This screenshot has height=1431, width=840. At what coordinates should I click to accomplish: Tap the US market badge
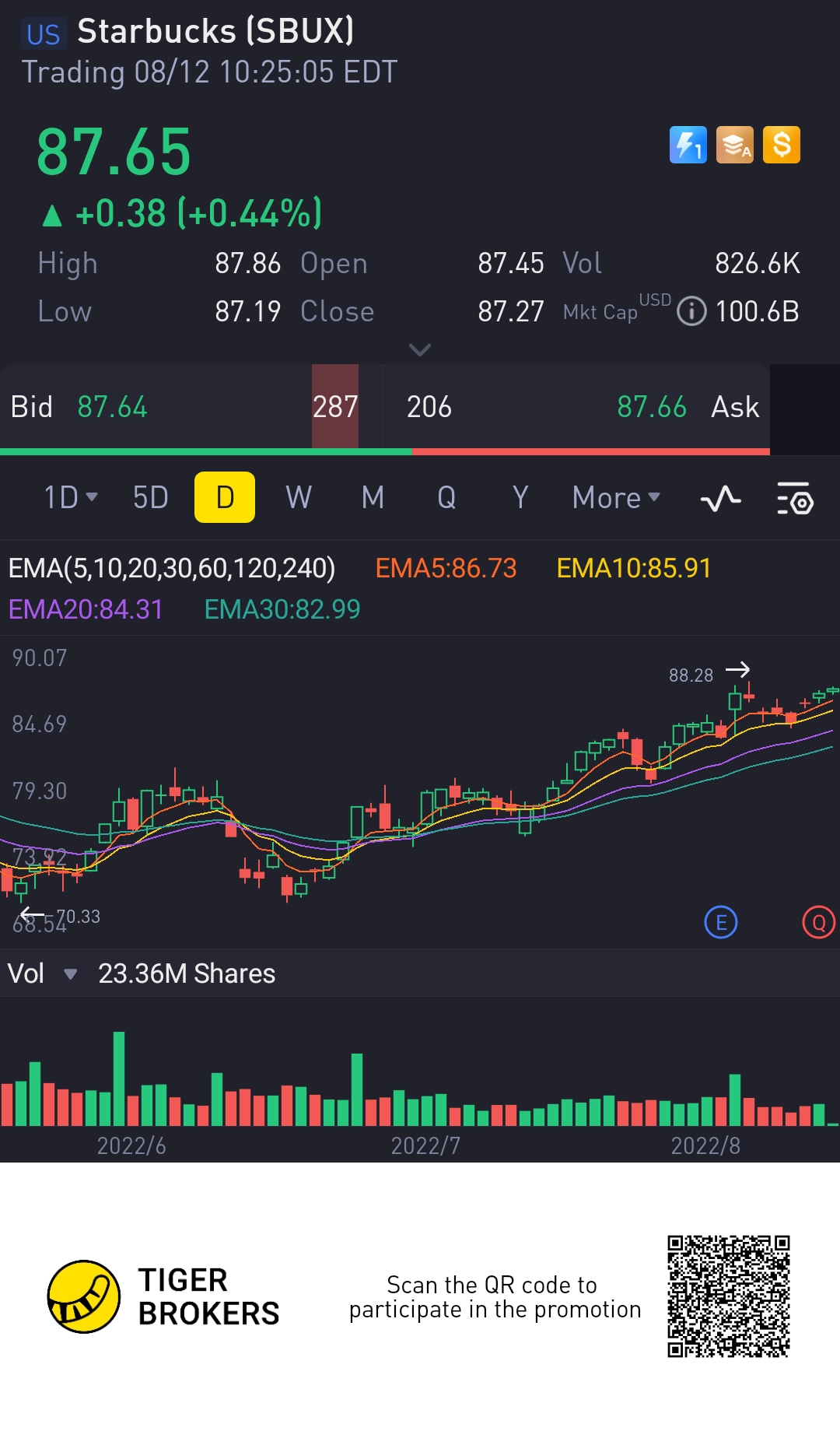(43, 34)
